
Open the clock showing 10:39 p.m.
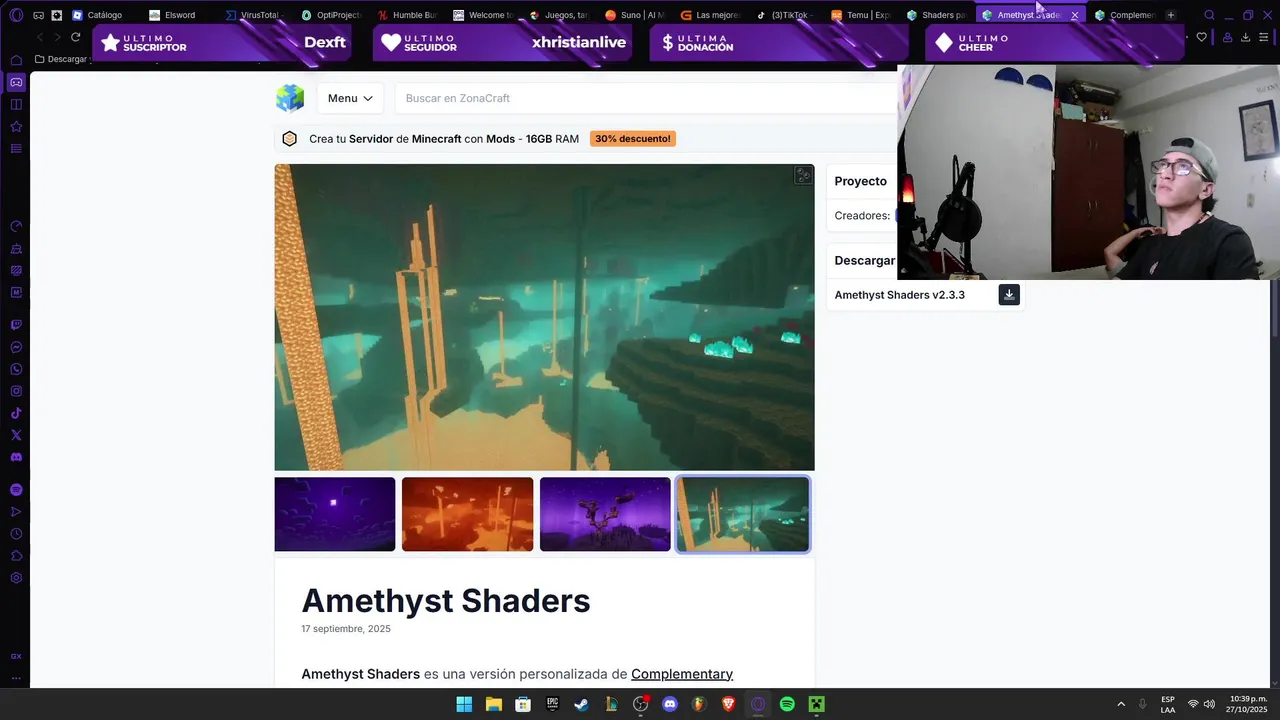pos(1248,704)
